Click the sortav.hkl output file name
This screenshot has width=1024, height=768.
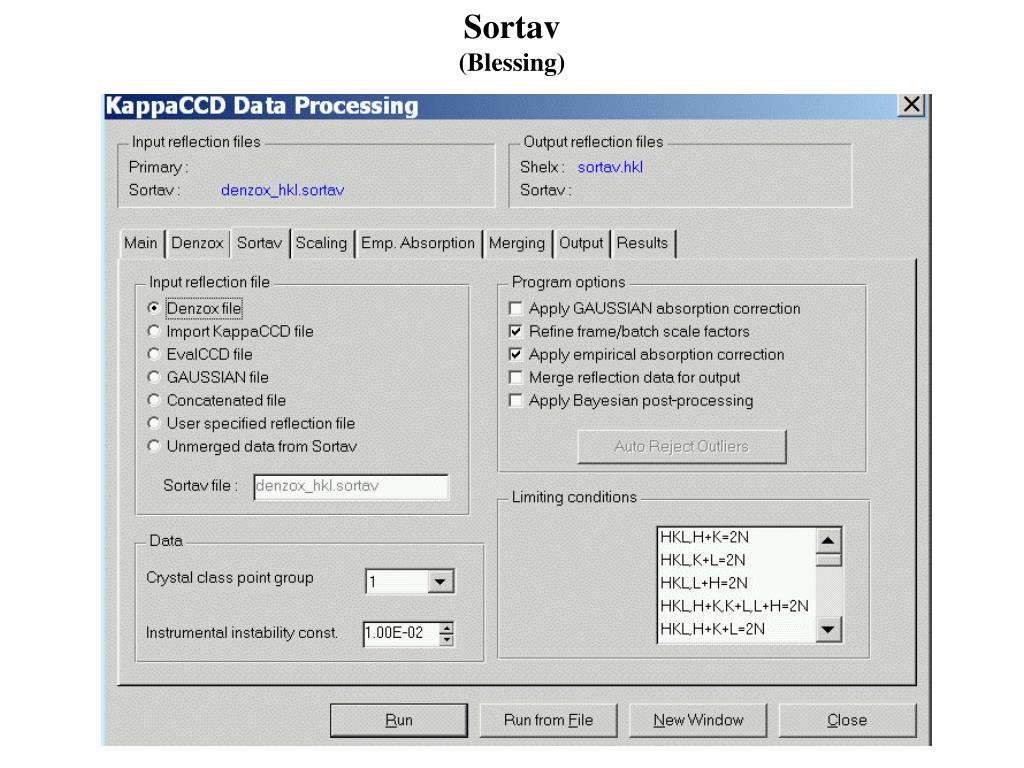coord(611,167)
